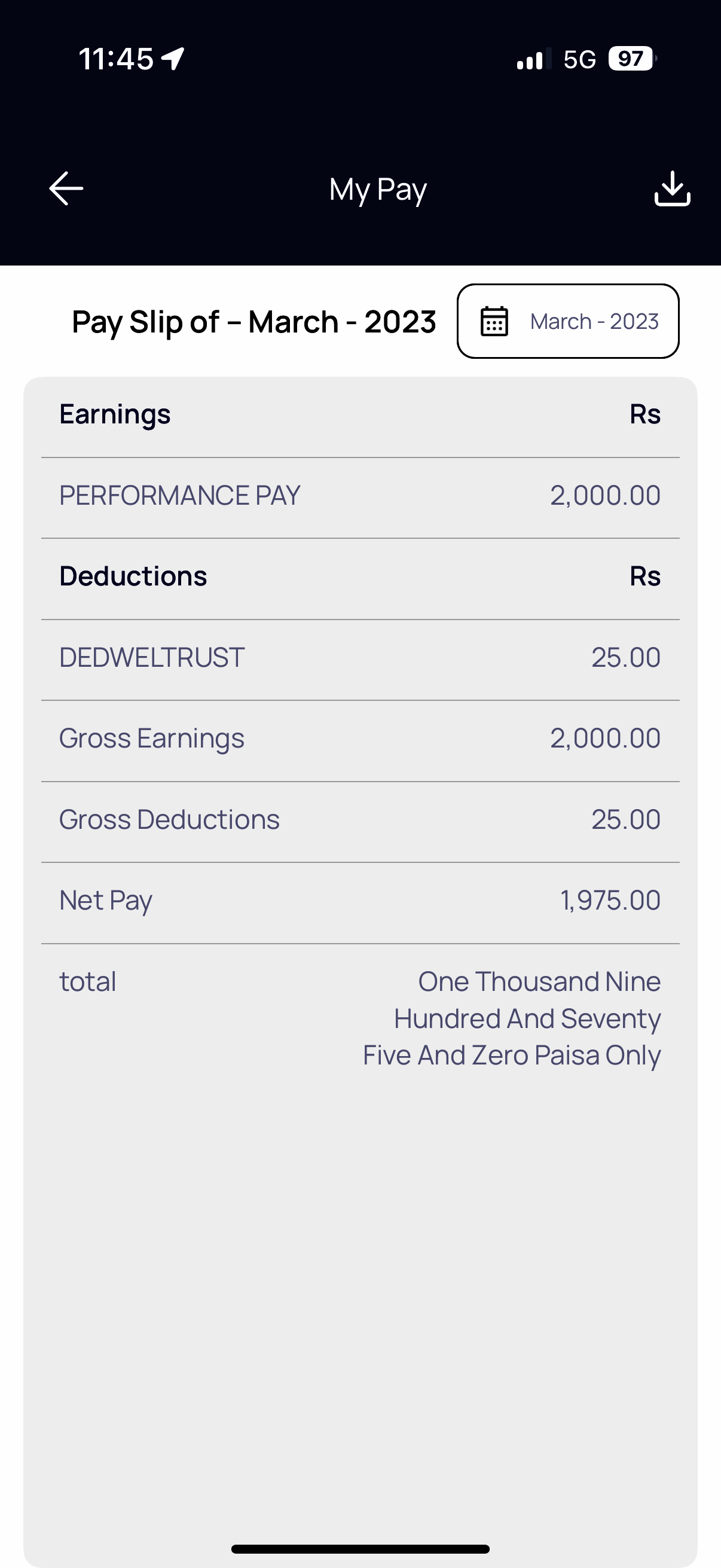721x1568 pixels.
Task: Tap the Earnings section header
Action: 115,414
